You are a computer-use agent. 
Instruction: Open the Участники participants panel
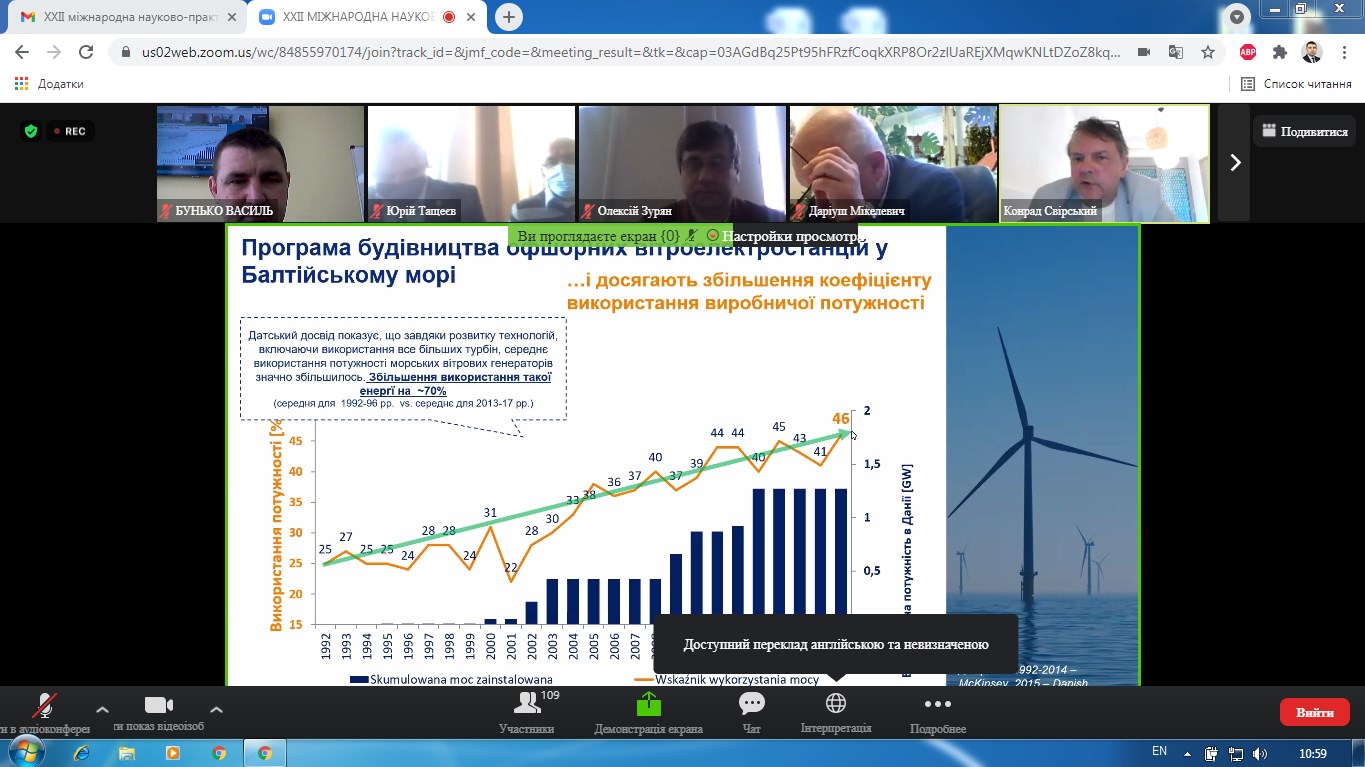[x=527, y=712]
